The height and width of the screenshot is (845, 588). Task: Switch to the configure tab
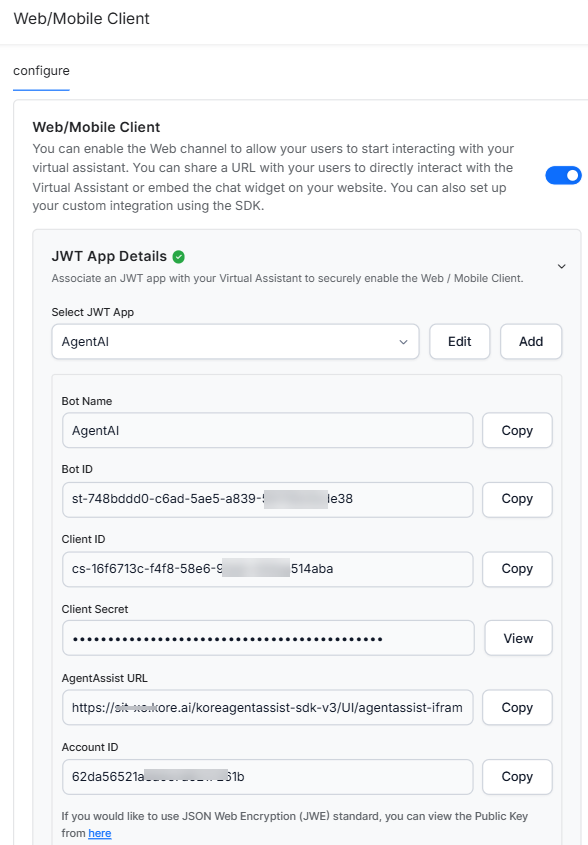[x=41, y=71]
